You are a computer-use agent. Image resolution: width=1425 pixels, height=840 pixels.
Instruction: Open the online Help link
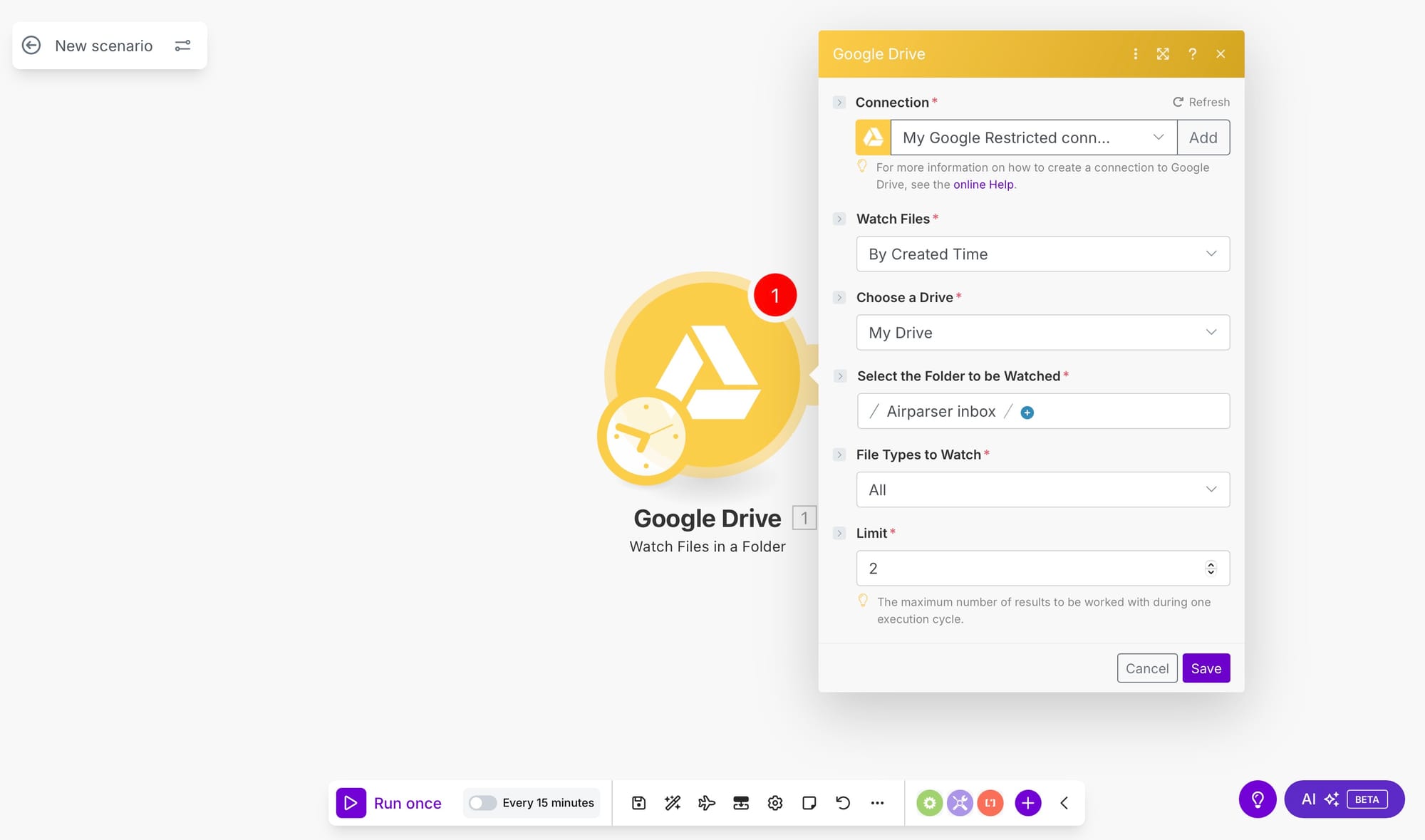click(x=983, y=185)
